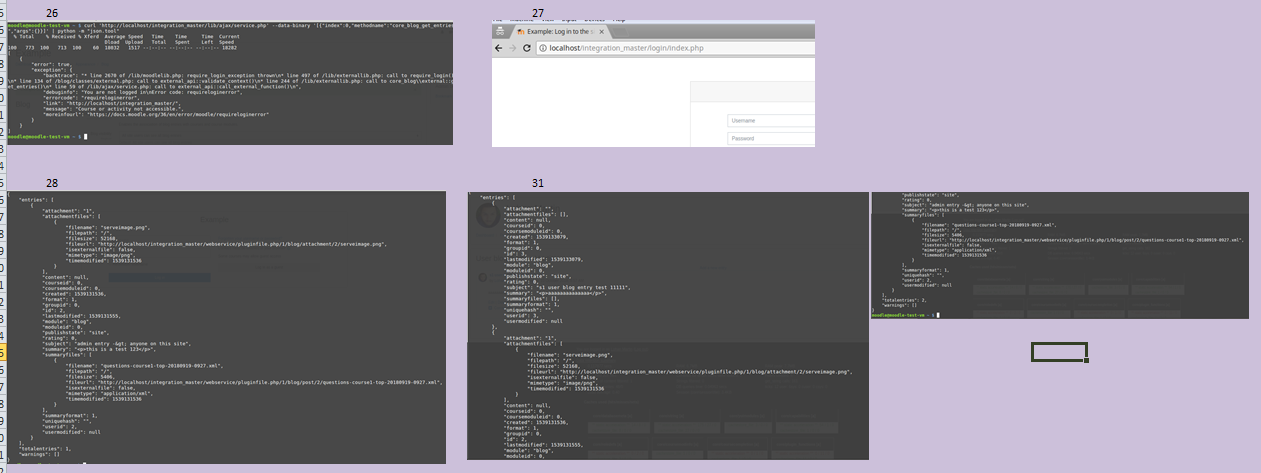The image size is (1261, 473).
Task: Click '"filesize": 5406' in image 28
Action: [90, 376]
